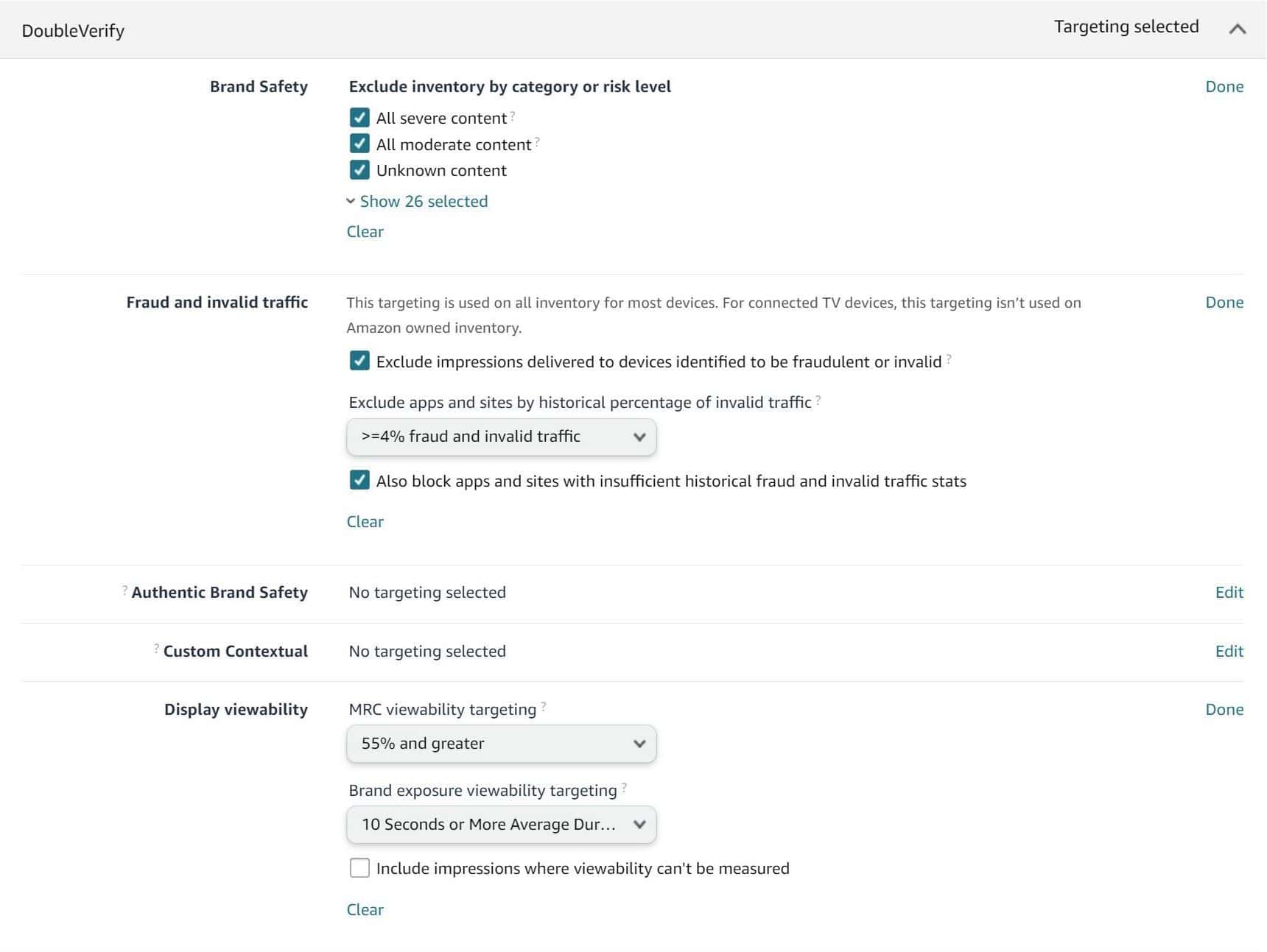Click Done for Brand Safety section
Viewport: 1267px width, 952px height.
(1224, 86)
